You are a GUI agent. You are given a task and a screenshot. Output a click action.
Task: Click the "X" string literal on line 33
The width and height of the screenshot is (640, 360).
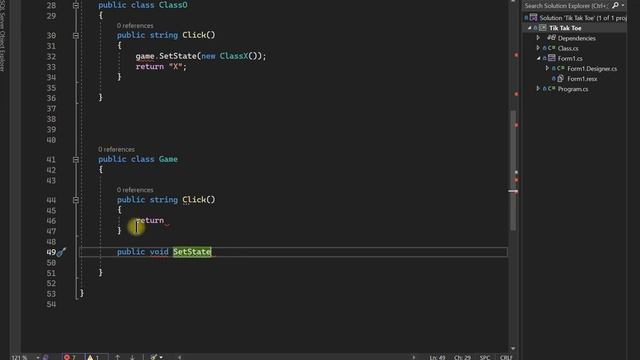pos(176,67)
